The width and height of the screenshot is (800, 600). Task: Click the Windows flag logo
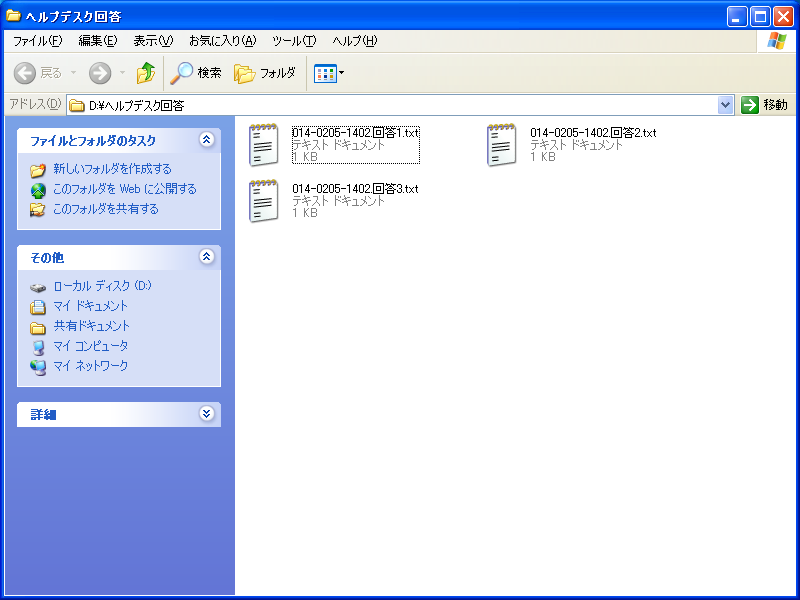coord(777,41)
